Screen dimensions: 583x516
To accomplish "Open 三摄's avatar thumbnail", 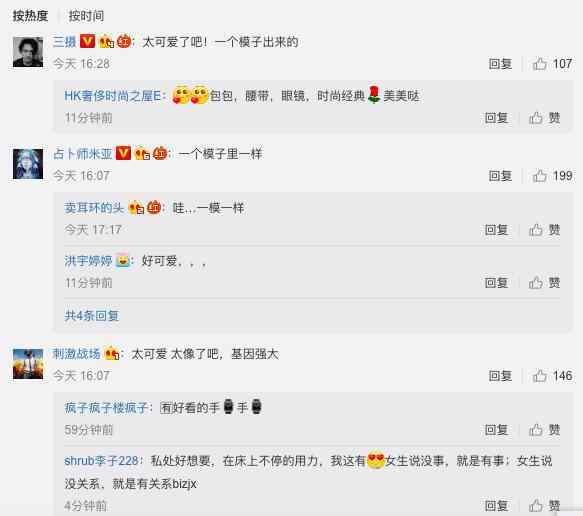I will point(28,52).
